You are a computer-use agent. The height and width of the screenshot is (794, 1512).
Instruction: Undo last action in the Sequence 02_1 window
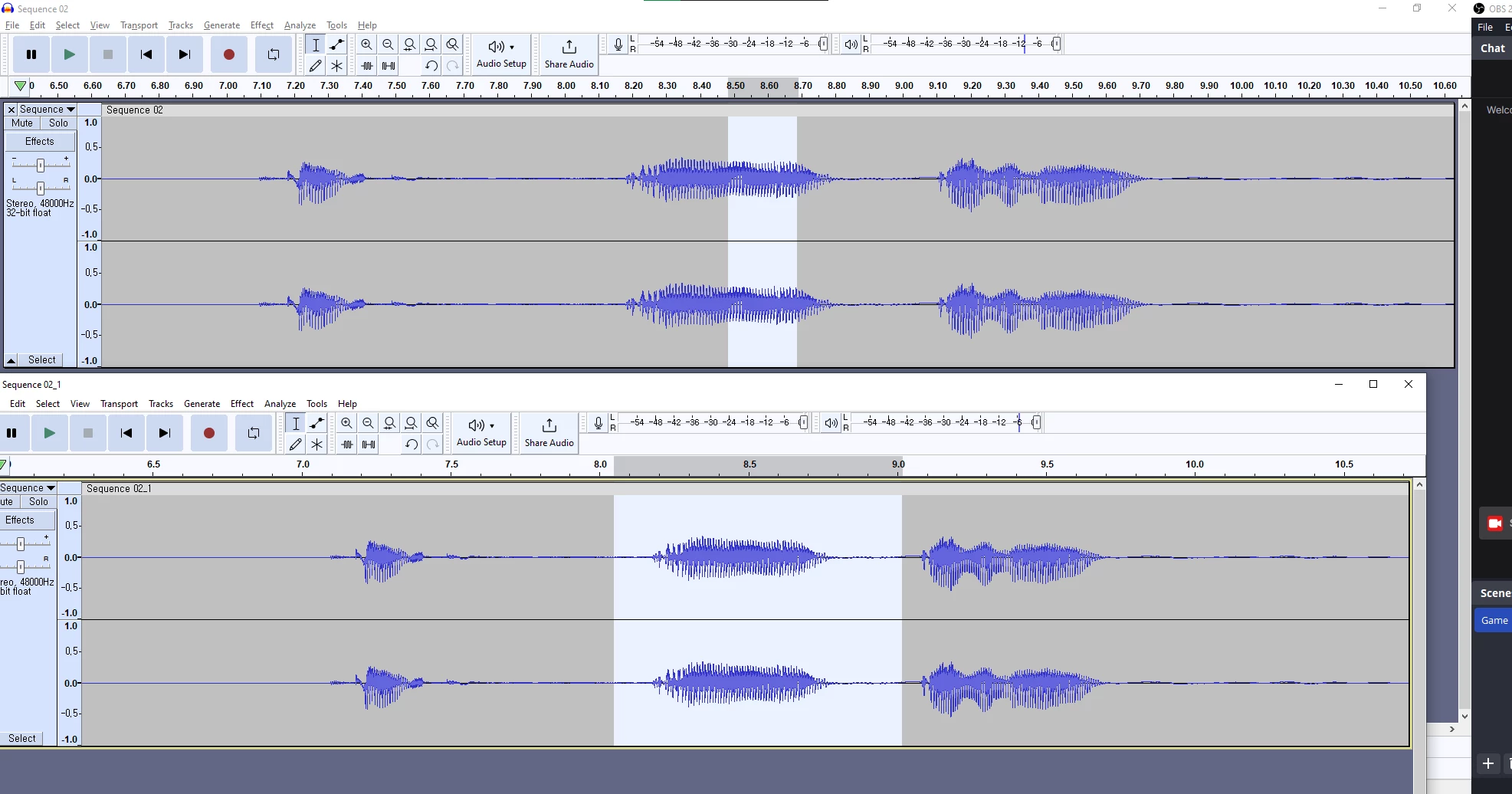412,445
